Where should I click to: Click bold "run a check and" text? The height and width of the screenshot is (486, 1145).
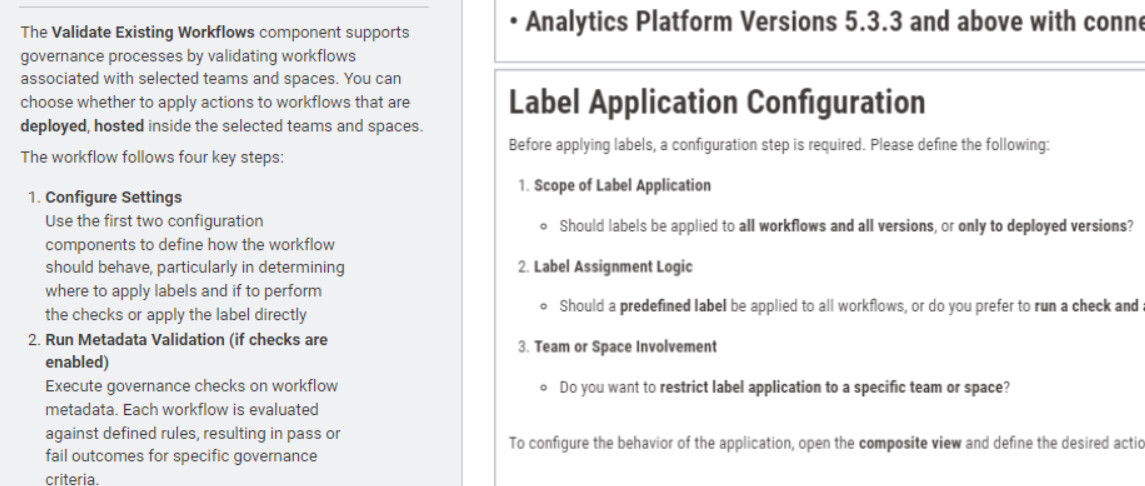pyautogui.click(x=1083, y=307)
